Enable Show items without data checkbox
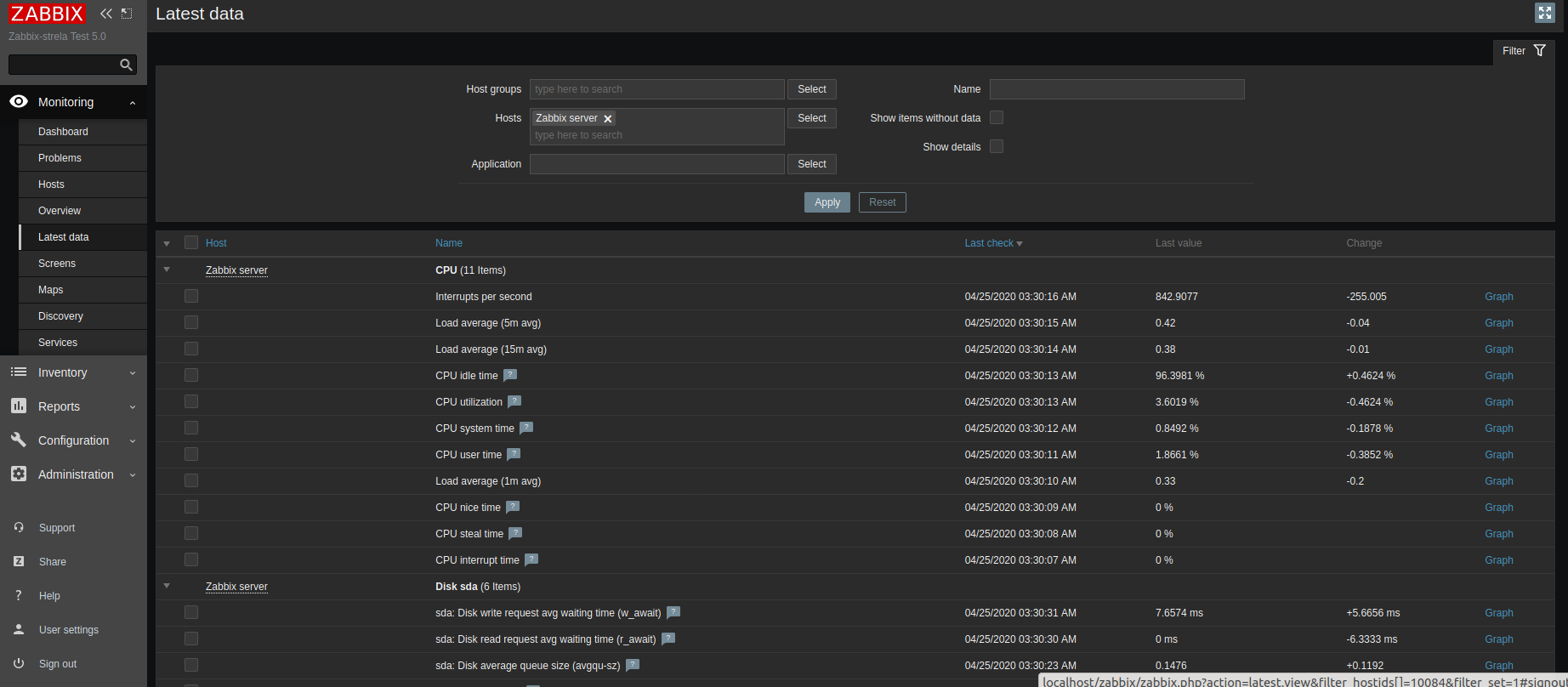The height and width of the screenshot is (687, 1568). click(x=997, y=118)
